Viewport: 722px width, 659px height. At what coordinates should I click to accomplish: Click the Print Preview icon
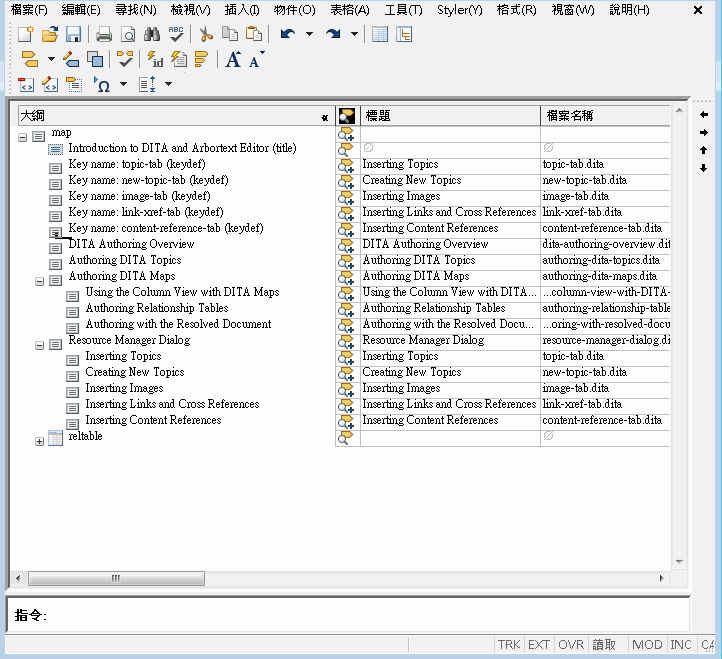pos(128,34)
